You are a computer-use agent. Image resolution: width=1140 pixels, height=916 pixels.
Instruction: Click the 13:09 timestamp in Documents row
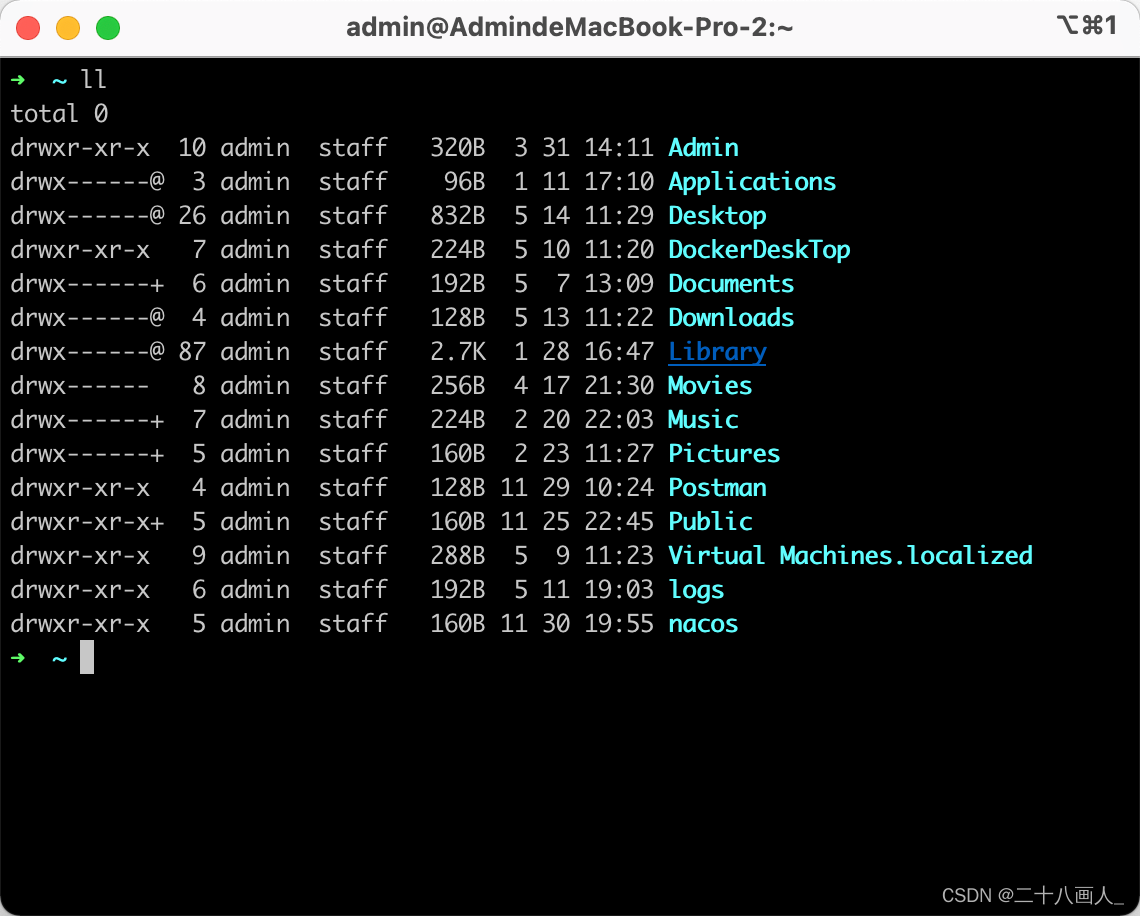[619, 284]
